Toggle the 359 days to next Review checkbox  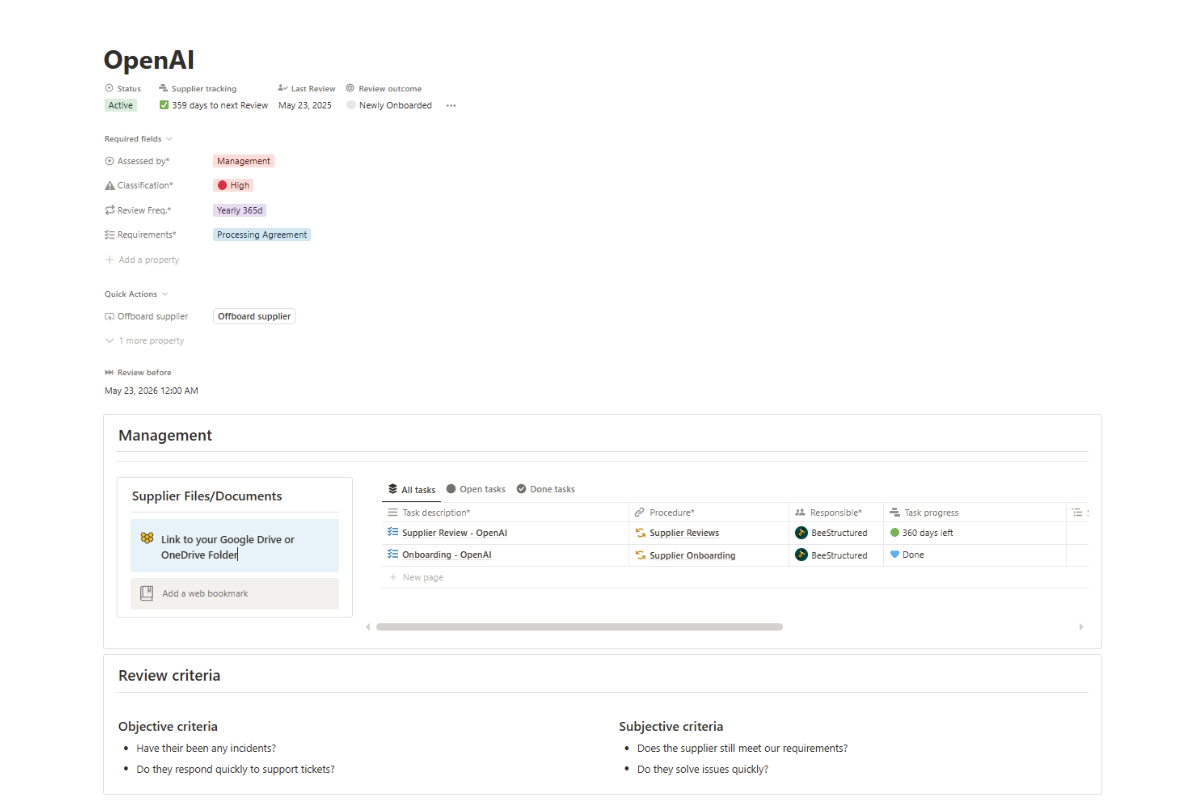[164, 105]
